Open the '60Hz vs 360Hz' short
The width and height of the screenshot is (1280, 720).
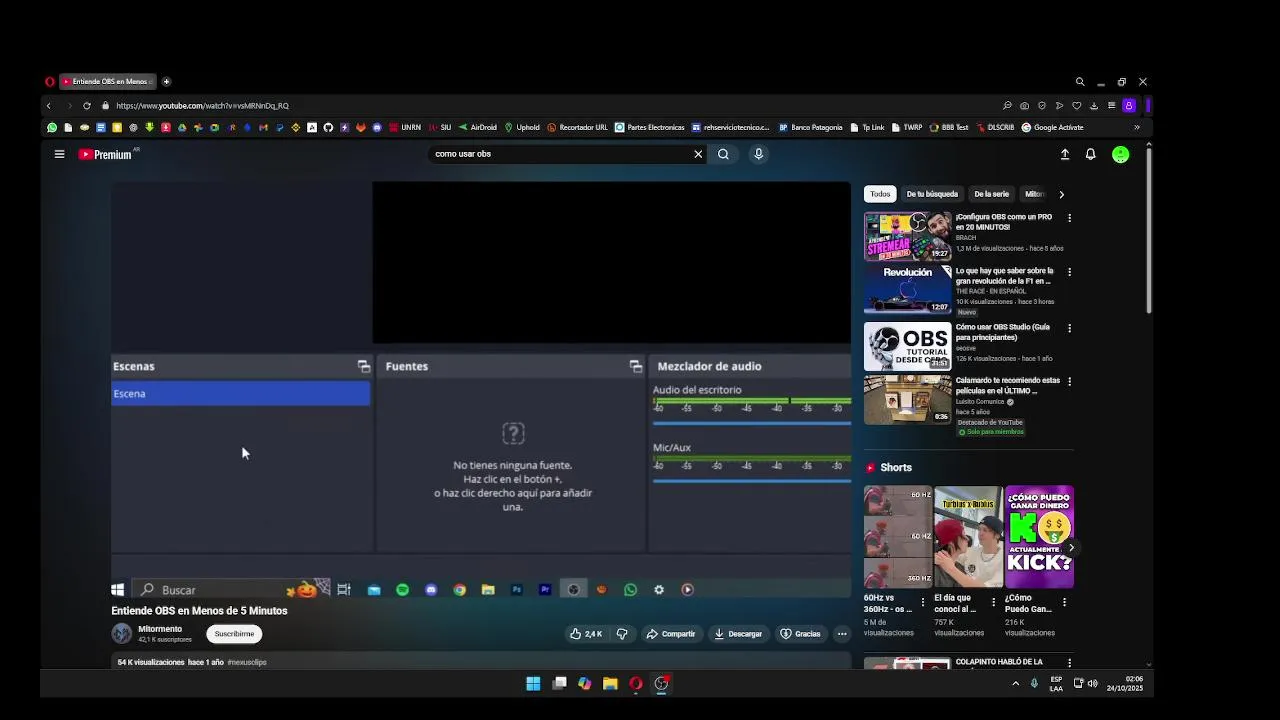[x=897, y=537]
